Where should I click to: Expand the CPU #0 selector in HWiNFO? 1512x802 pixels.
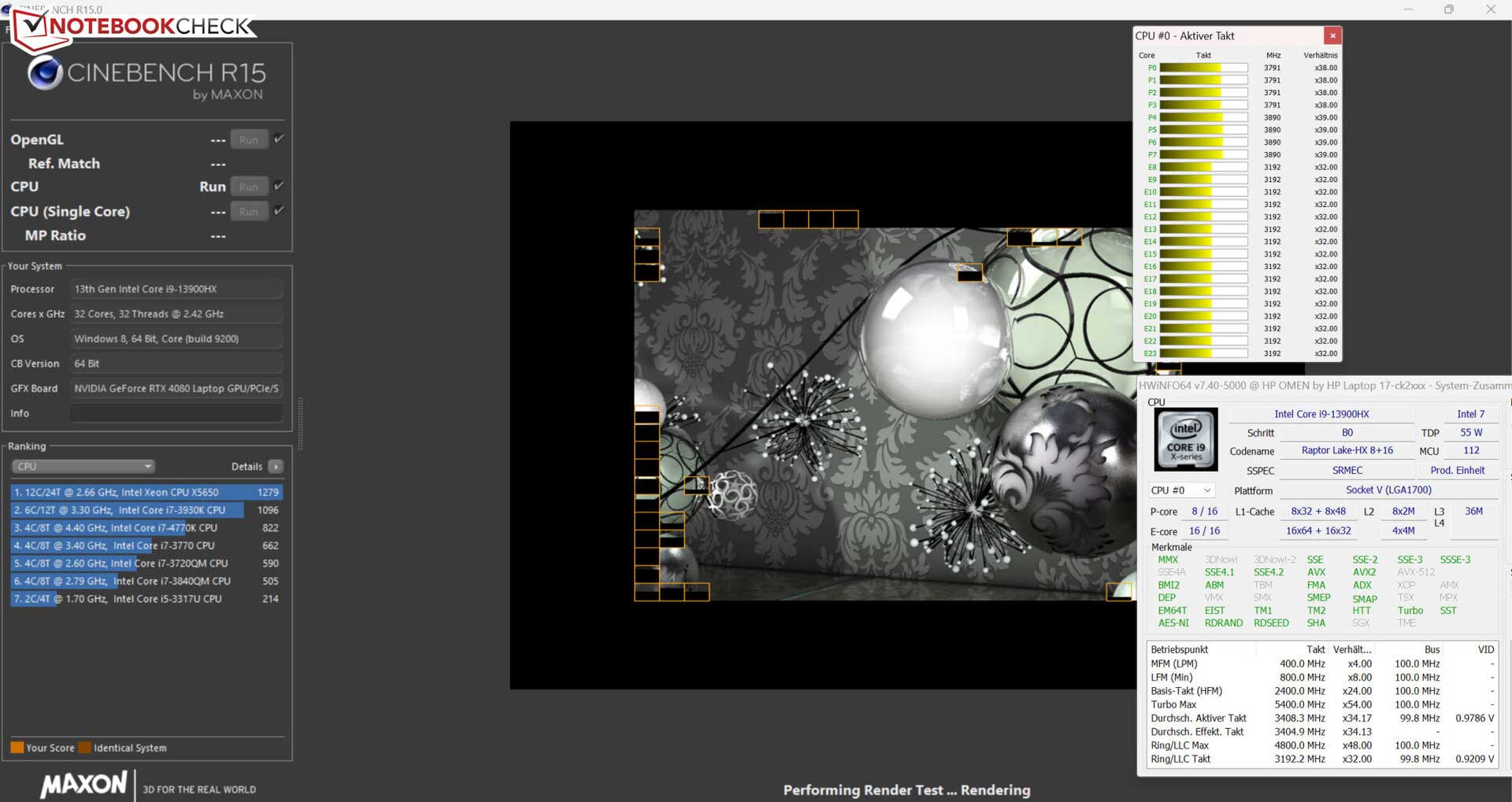(x=1180, y=490)
